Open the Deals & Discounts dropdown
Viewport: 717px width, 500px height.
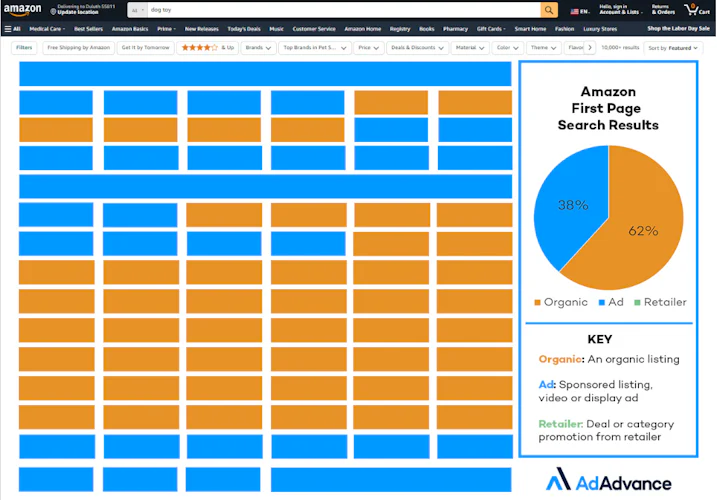(416, 48)
